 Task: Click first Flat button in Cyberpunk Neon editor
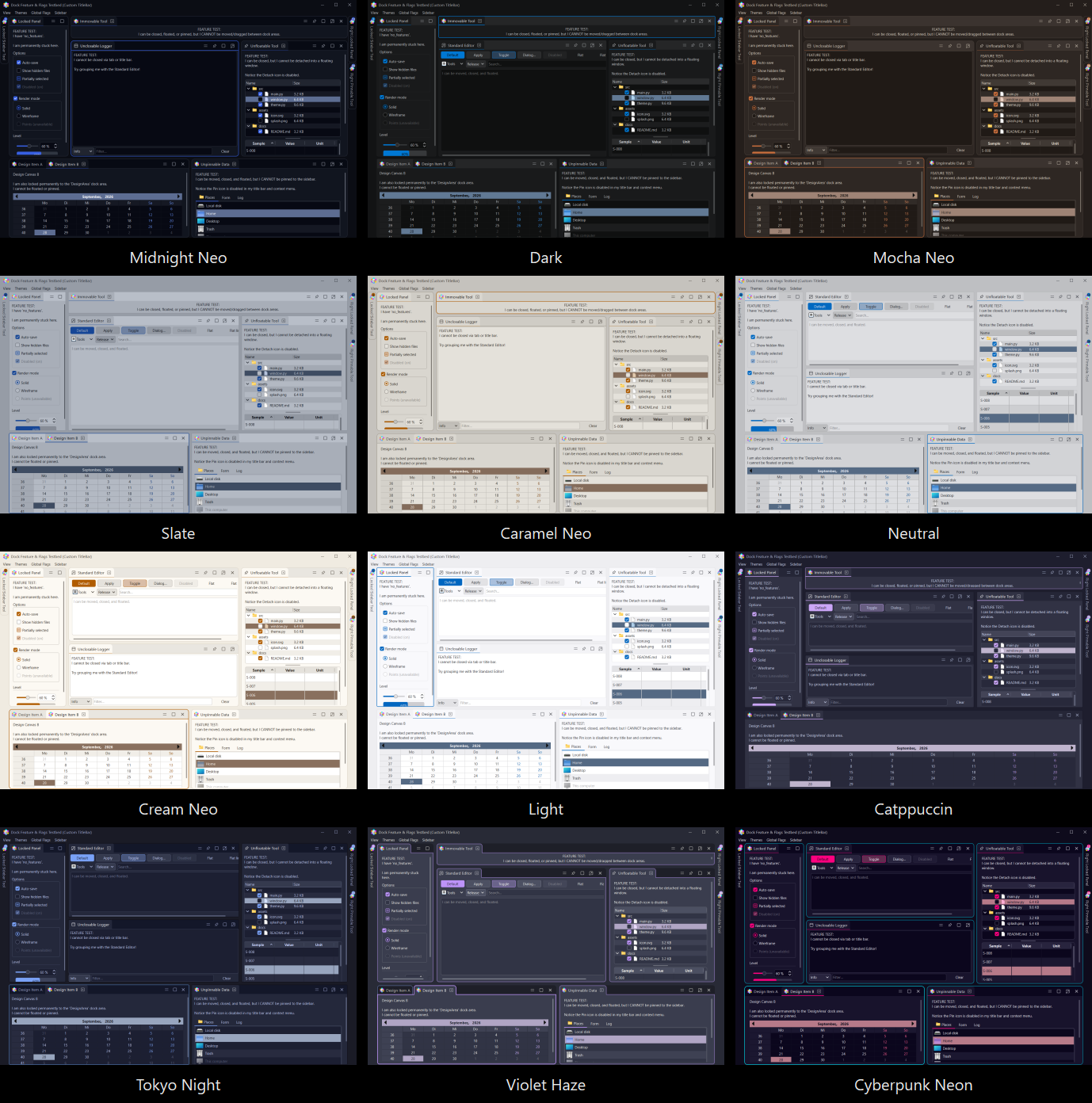tap(950, 859)
